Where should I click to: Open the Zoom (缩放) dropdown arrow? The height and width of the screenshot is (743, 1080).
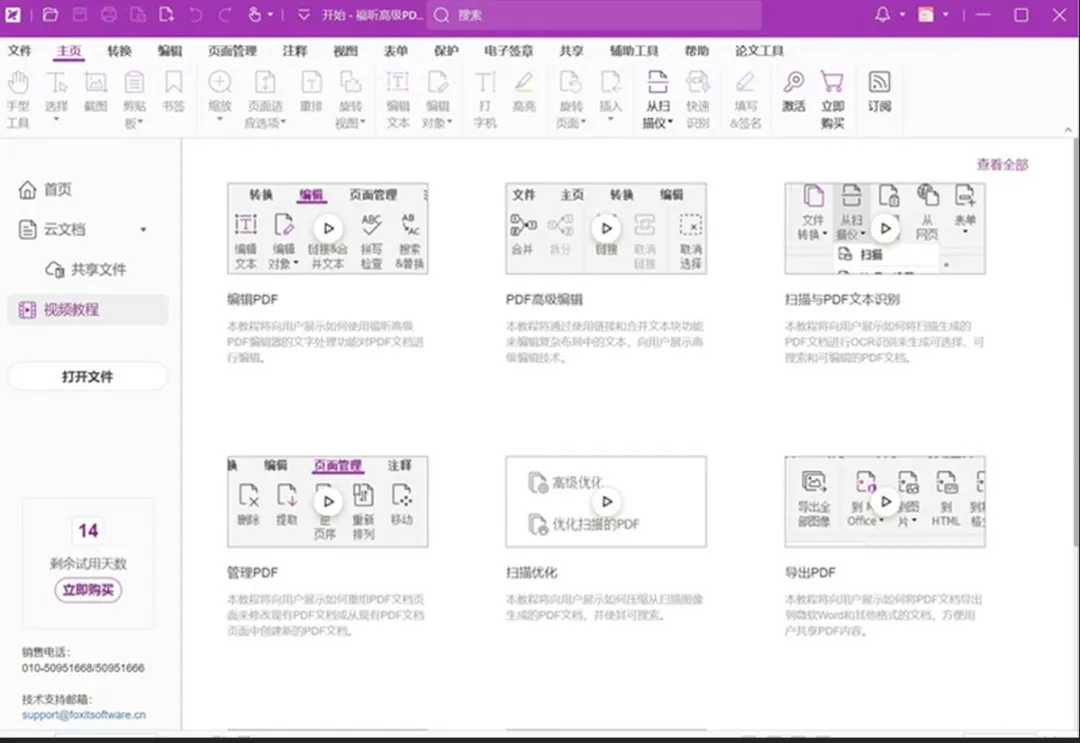[220, 120]
